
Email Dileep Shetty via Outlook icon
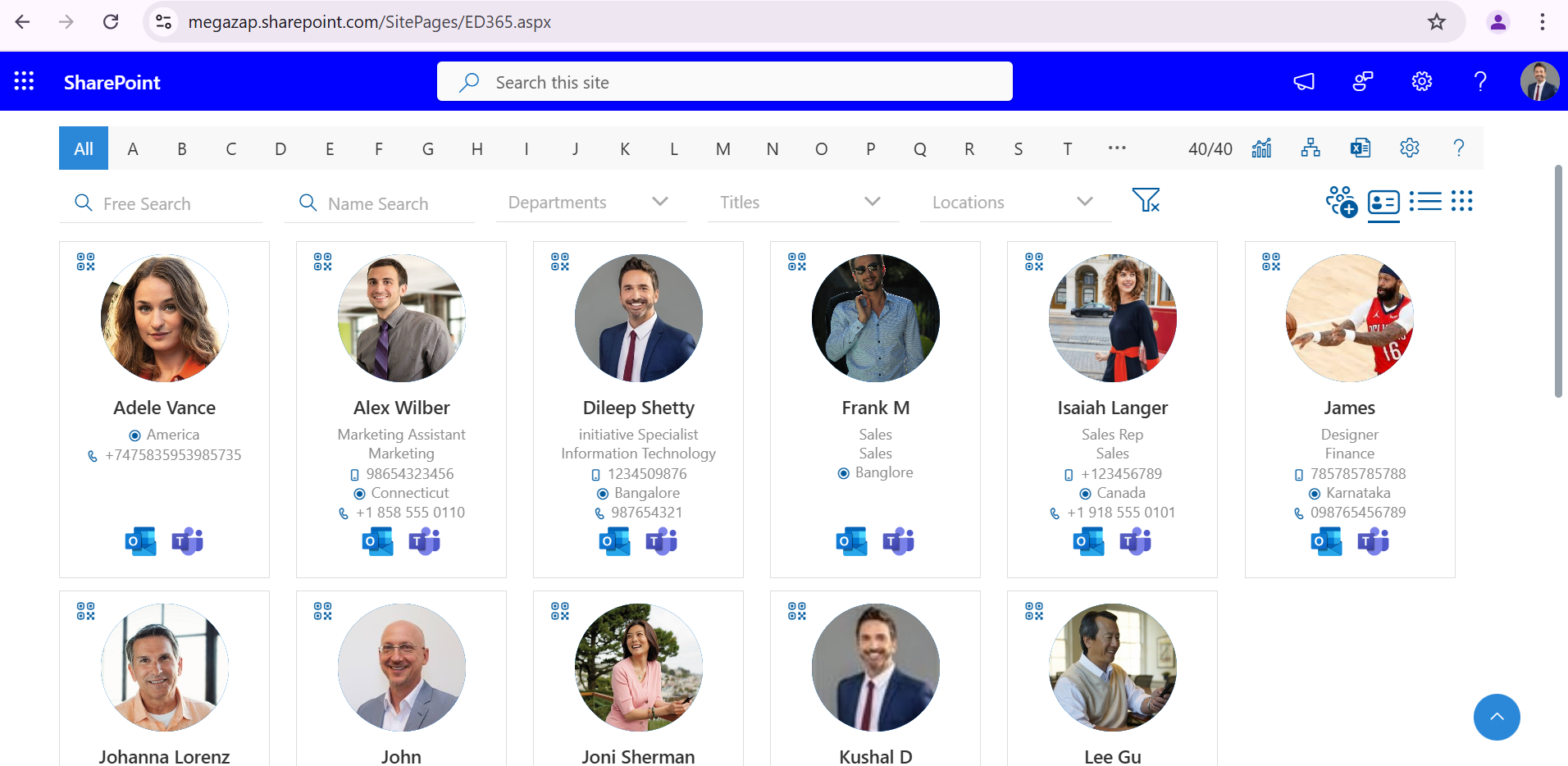pyautogui.click(x=615, y=541)
